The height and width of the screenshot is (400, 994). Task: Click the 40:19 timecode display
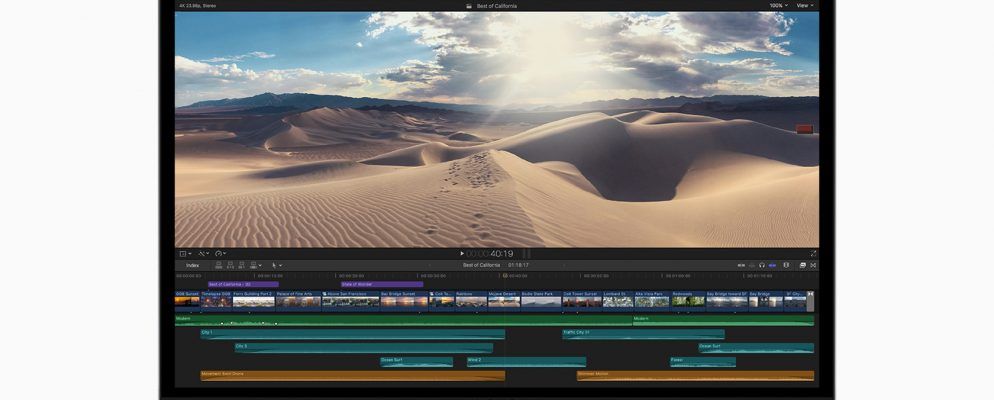coord(501,254)
